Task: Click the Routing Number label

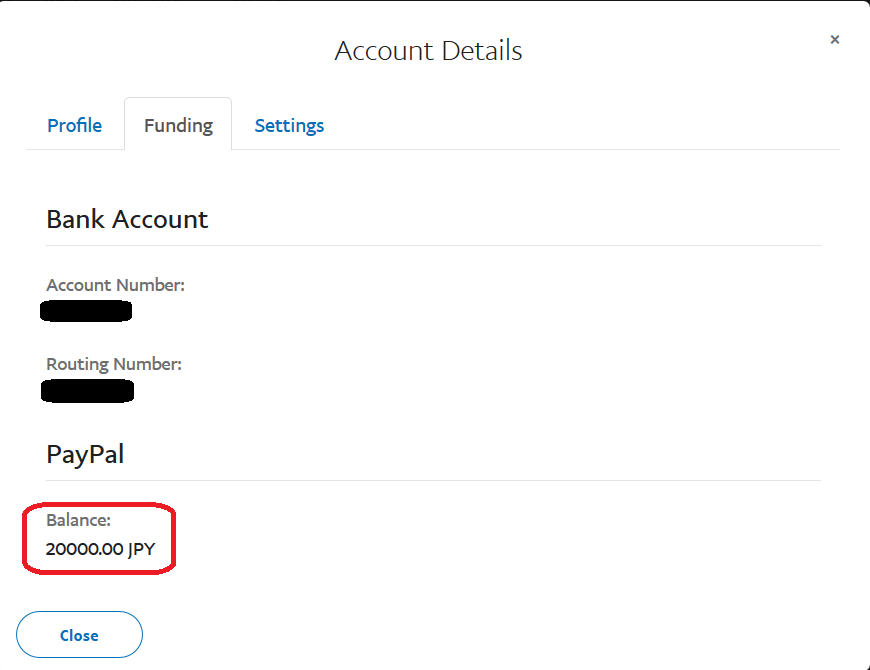Action: [x=114, y=364]
